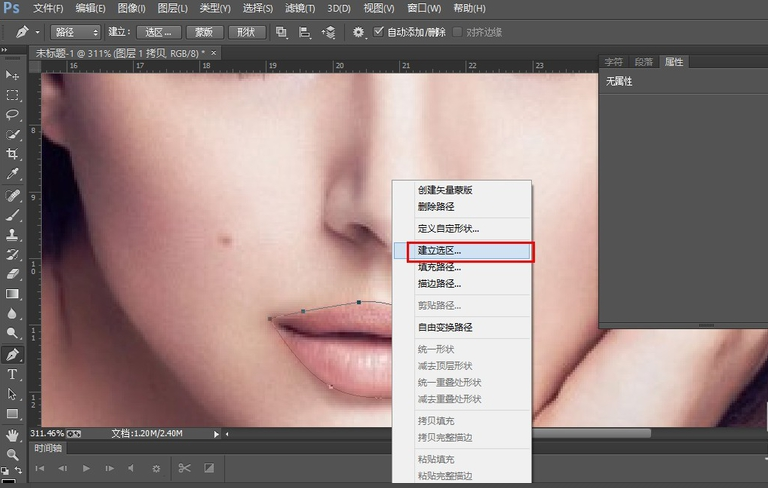
Task: Click the 形状 button in options bar
Action: tap(247, 32)
